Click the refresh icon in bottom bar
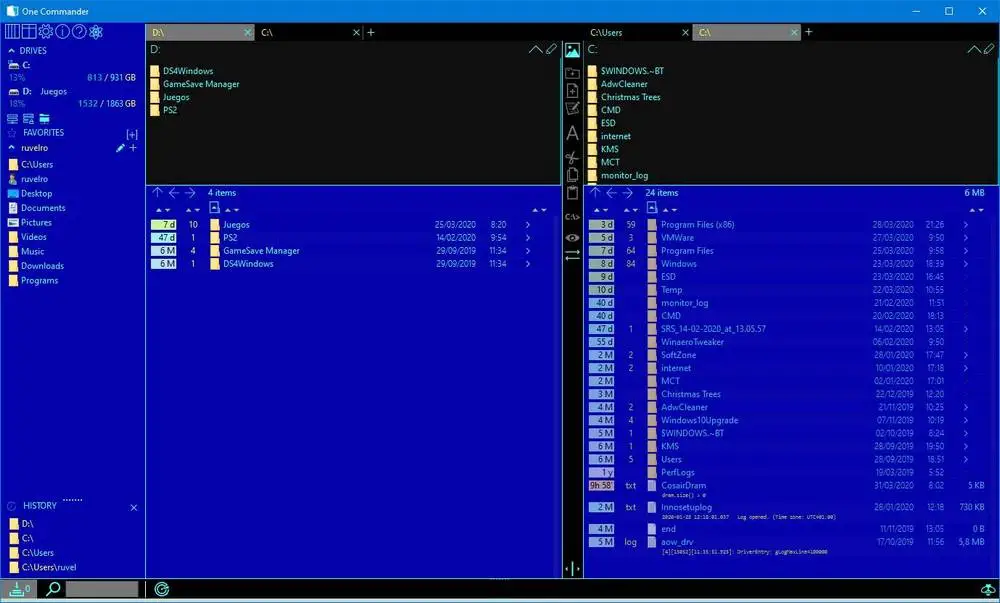Image resolution: width=1000 pixels, height=603 pixels. (162, 589)
